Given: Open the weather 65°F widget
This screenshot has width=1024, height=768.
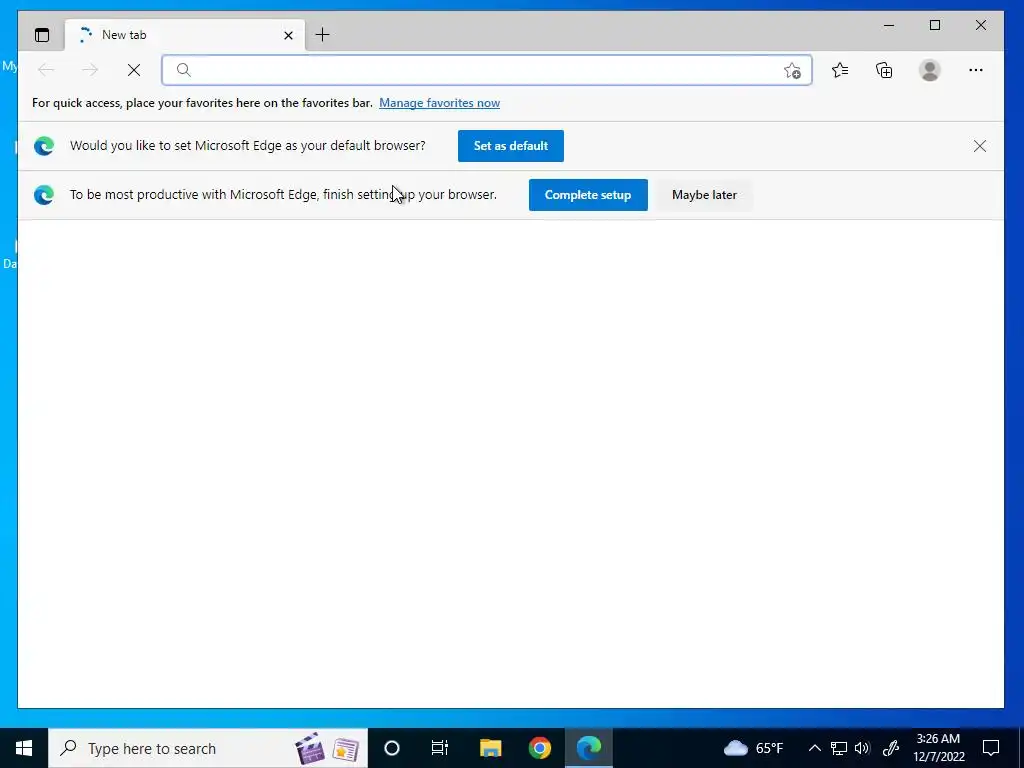Looking at the screenshot, I should (753, 748).
